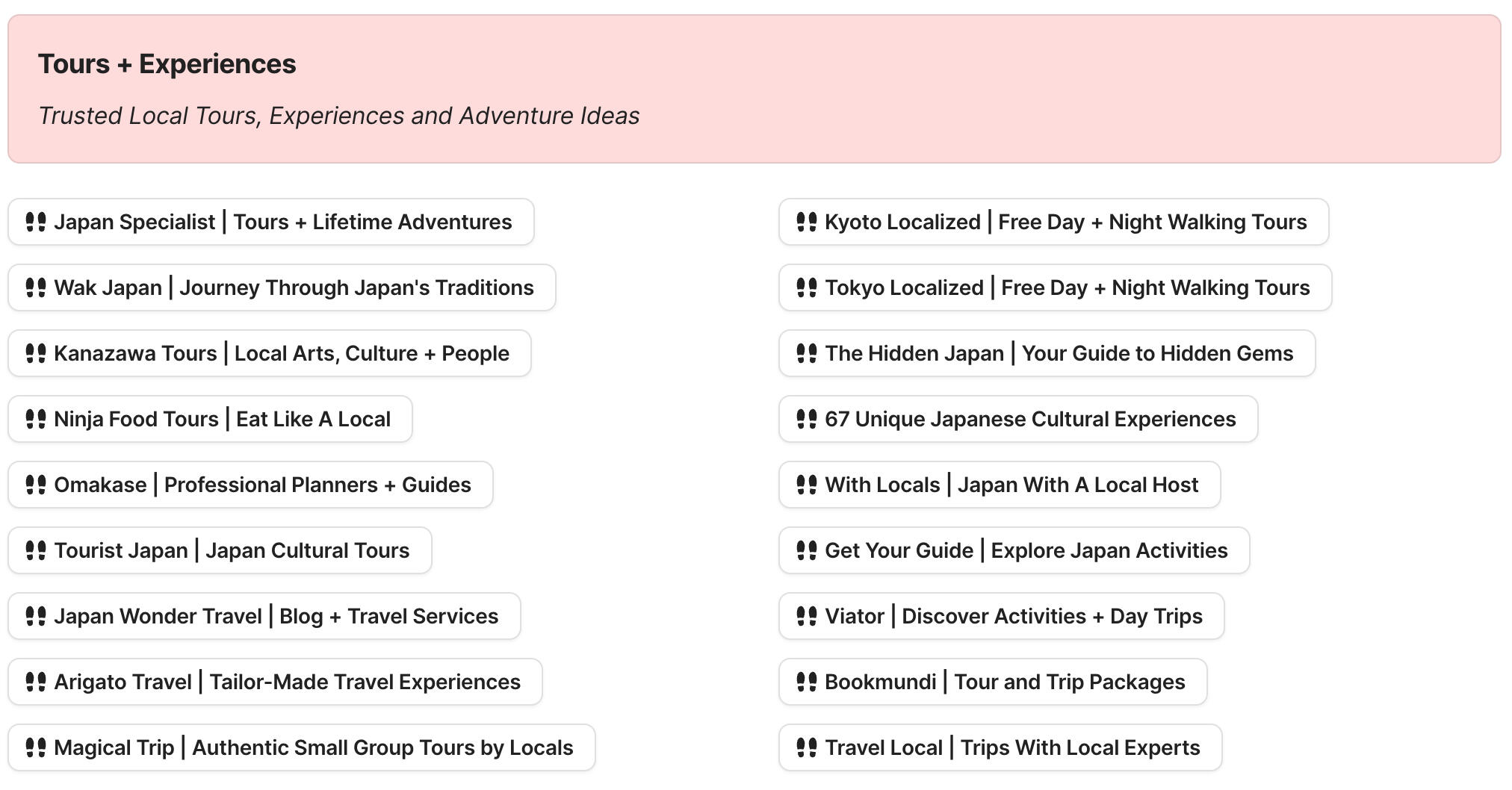Open 67 Unique Japanese Cultural Experiences
The width and height of the screenshot is (1512, 790).
click(x=1018, y=419)
